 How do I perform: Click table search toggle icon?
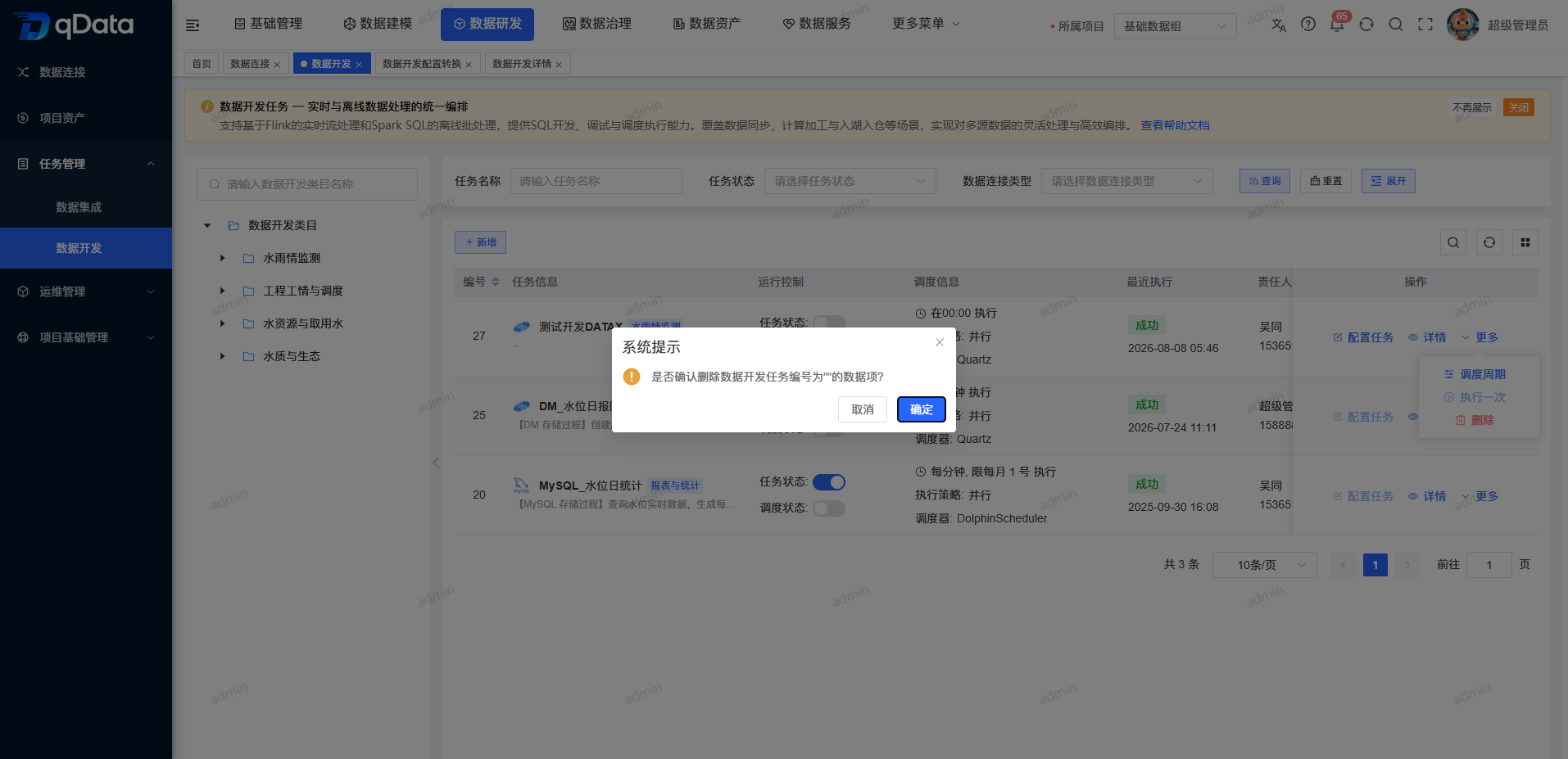1453,242
